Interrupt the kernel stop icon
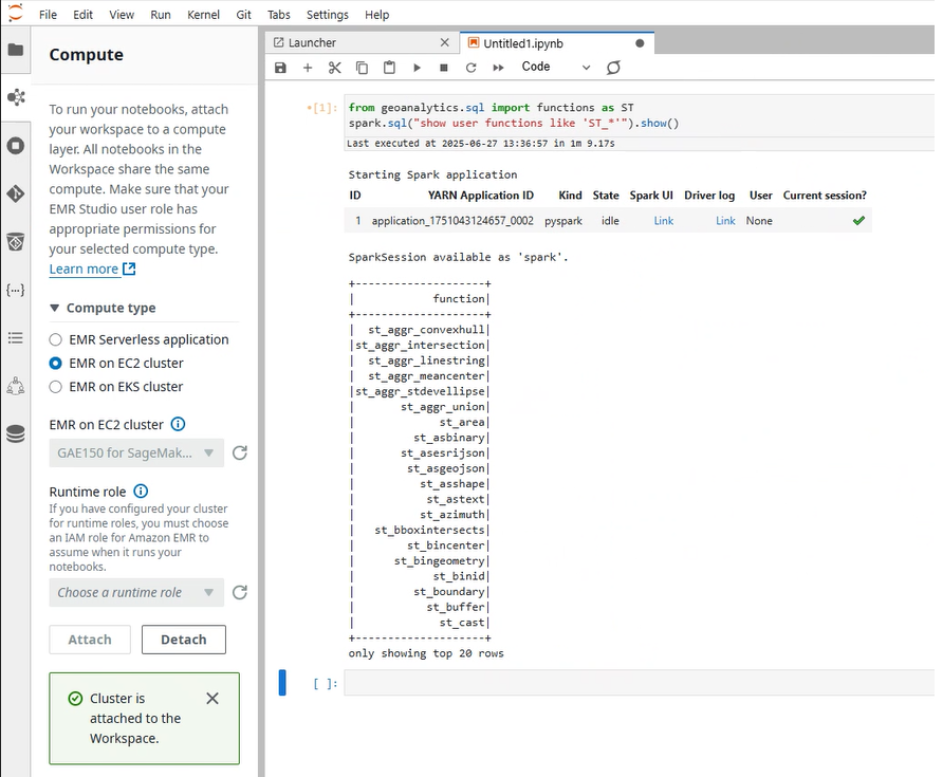936x777 pixels. (444, 67)
